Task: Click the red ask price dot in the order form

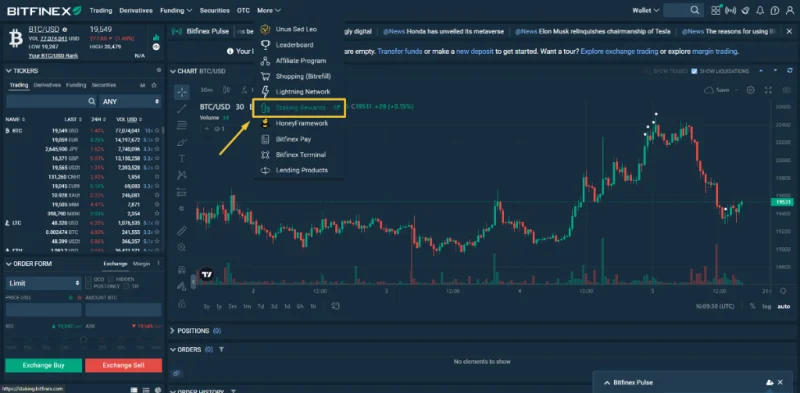Action: point(79,297)
